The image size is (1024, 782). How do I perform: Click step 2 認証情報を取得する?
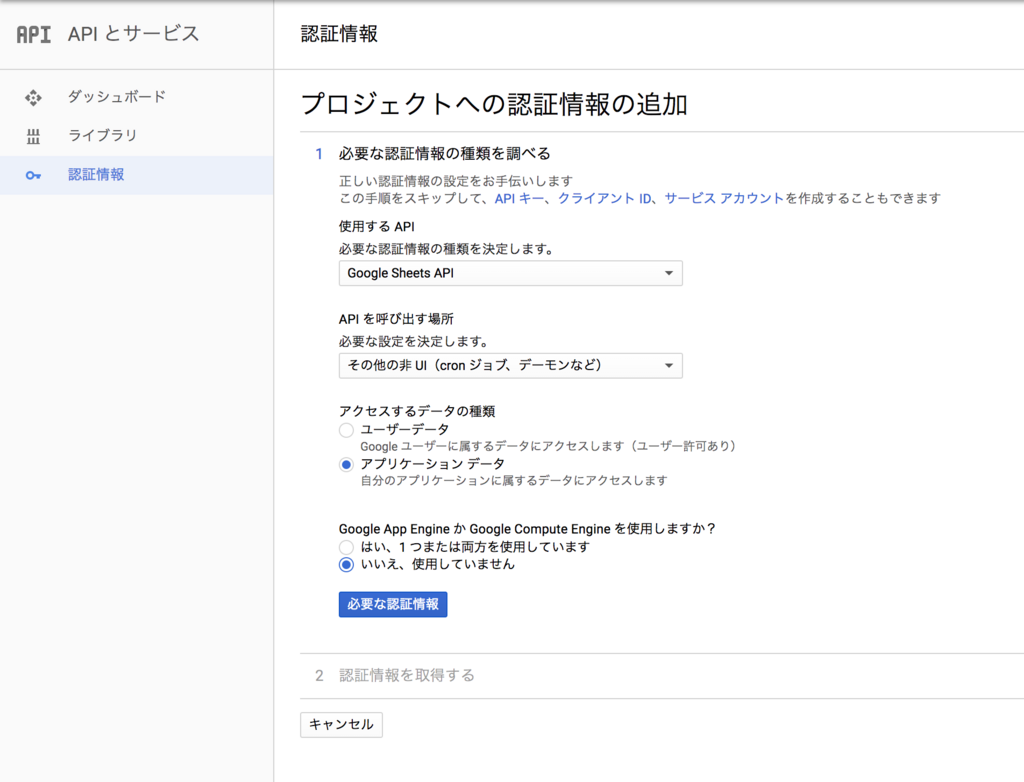[406, 676]
